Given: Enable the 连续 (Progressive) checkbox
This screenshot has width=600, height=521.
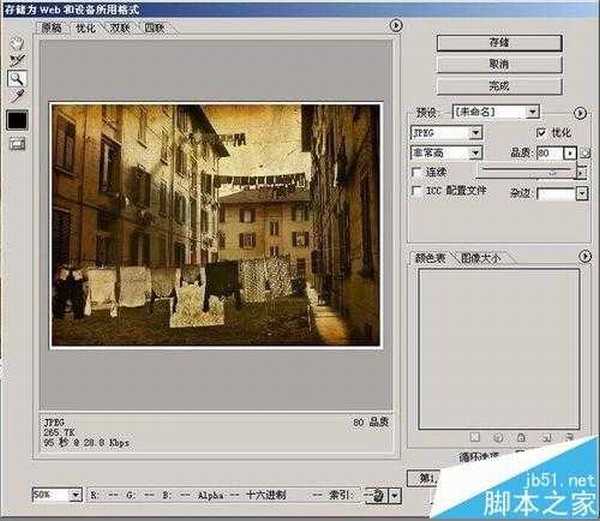Looking at the screenshot, I should tap(416, 172).
